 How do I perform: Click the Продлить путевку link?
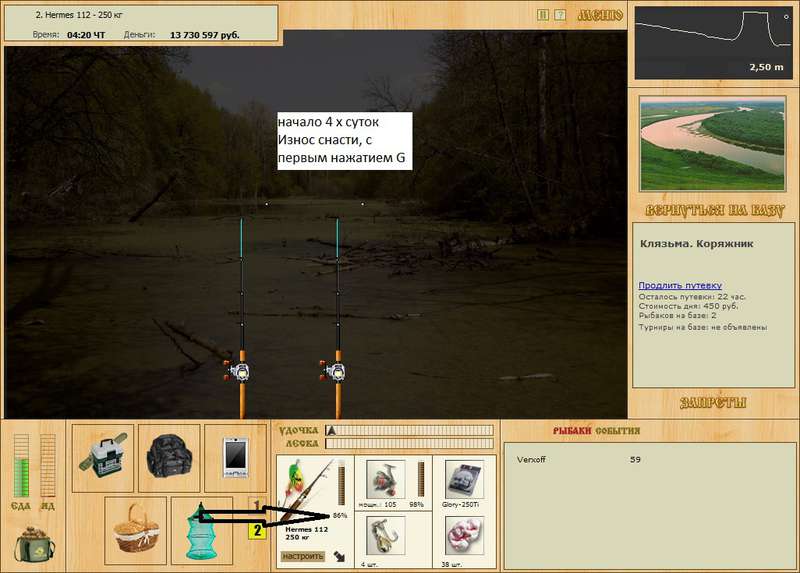click(x=680, y=285)
